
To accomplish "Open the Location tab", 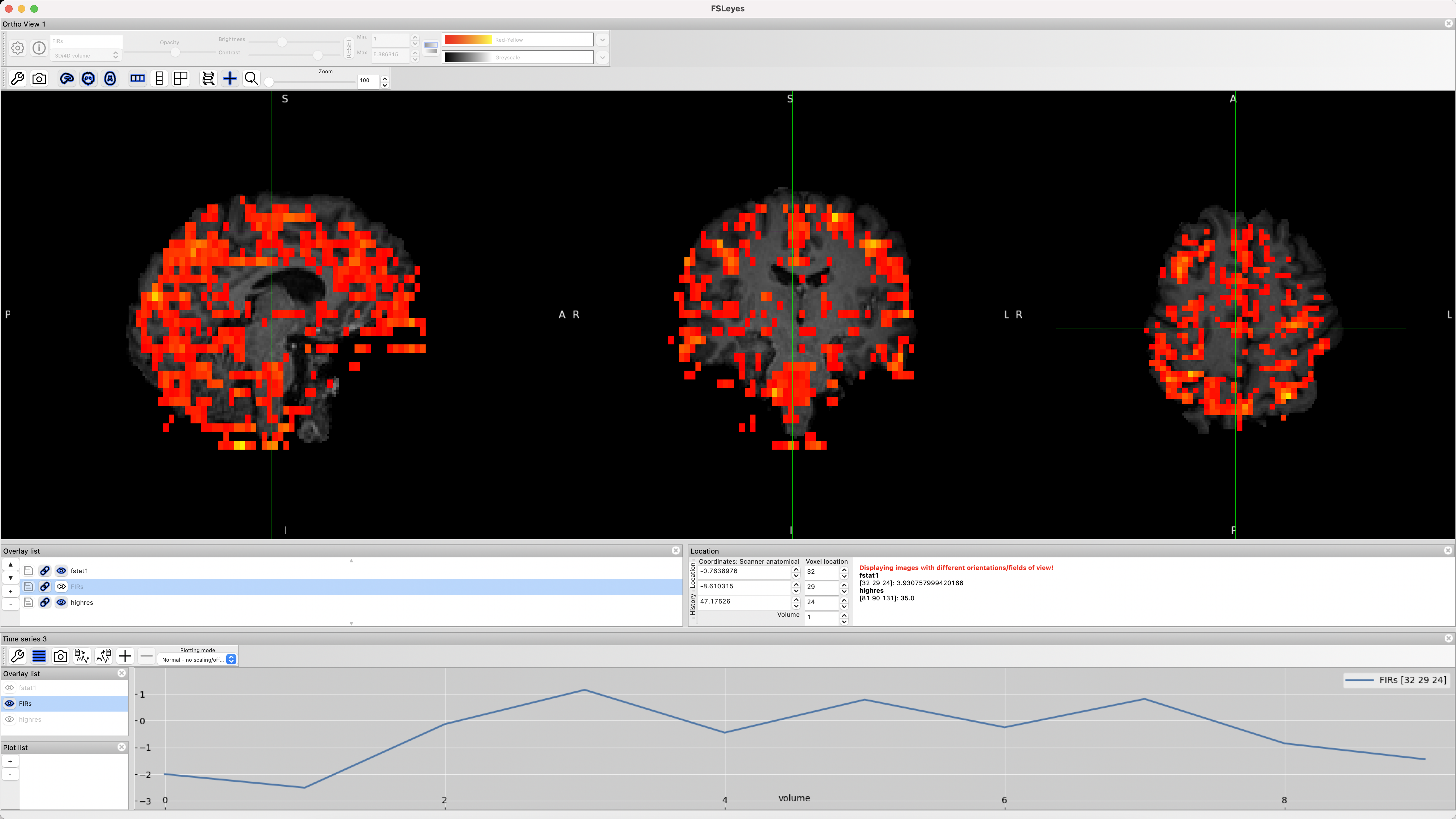I will pyautogui.click(x=692, y=575).
